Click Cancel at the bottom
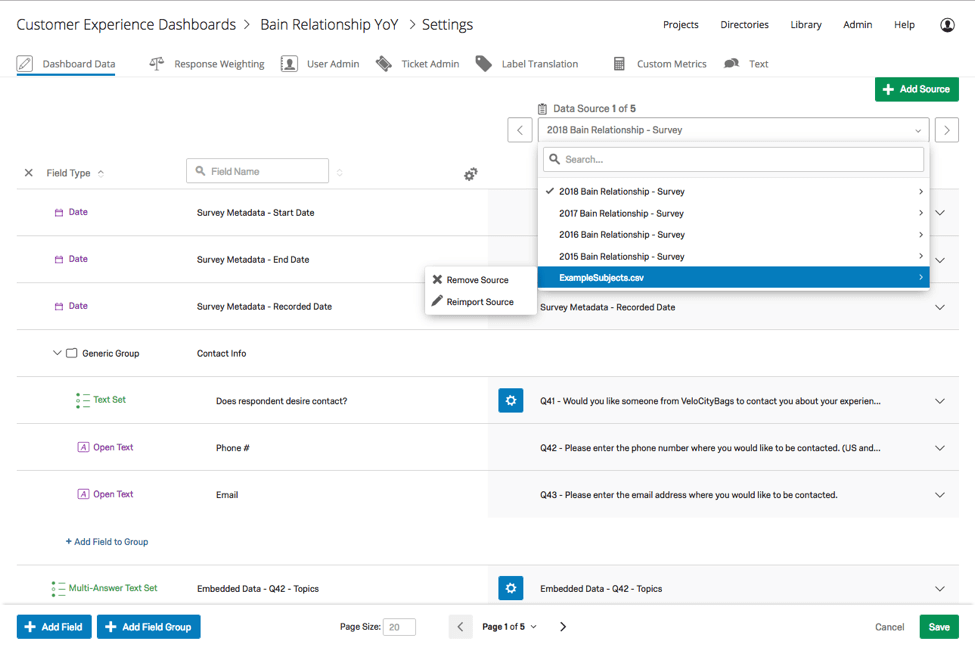 889,627
